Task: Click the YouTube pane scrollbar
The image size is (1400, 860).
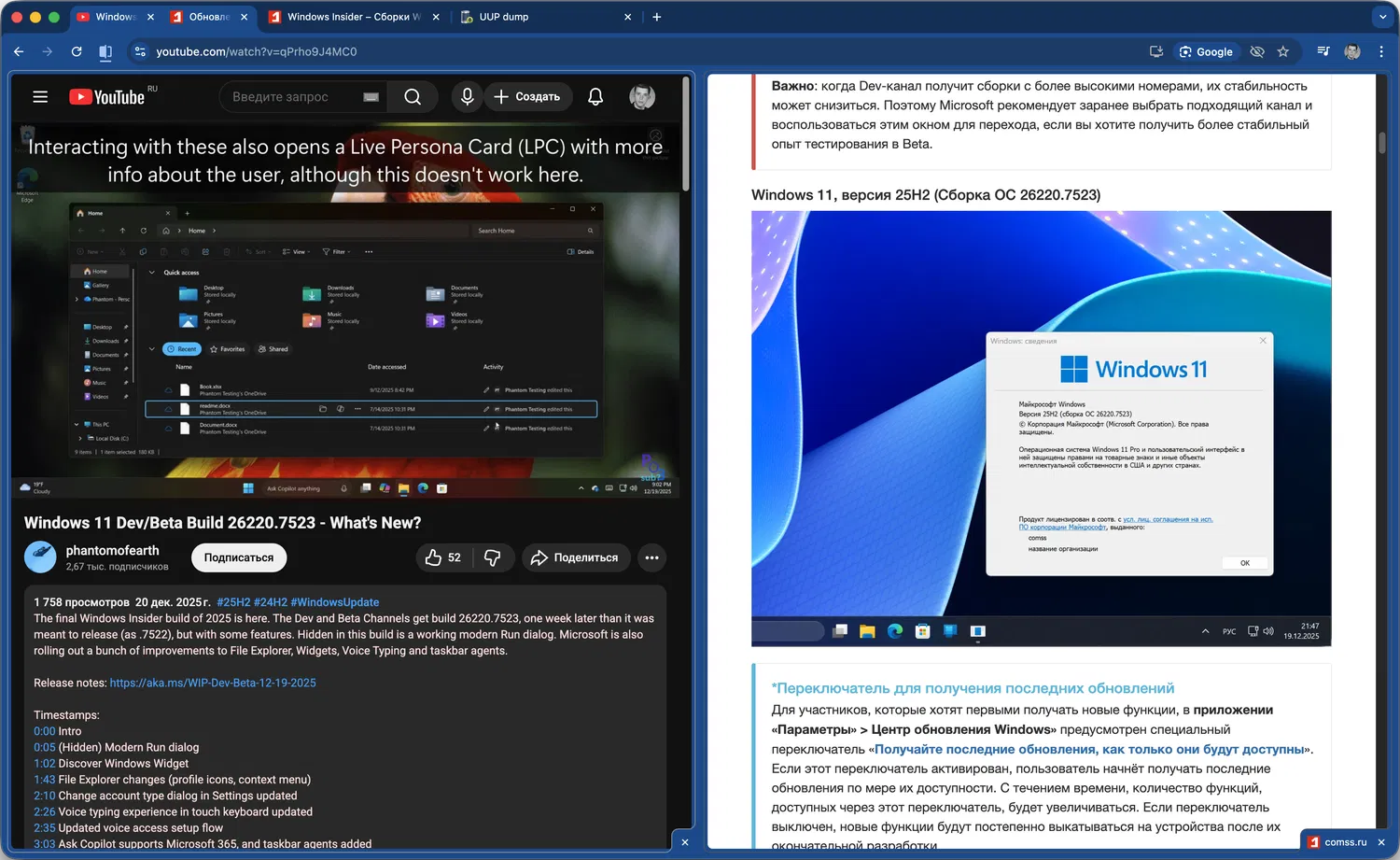Action: [x=685, y=135]
